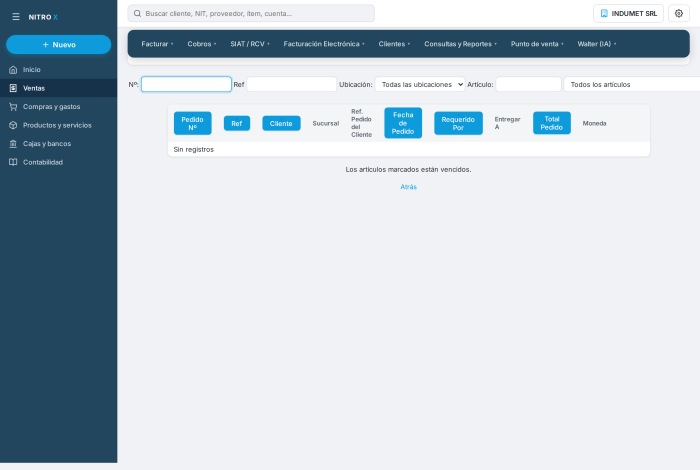700x470 pixels.
Task: Expand Consultas y Reportes menu
Action: pos(460,44)
